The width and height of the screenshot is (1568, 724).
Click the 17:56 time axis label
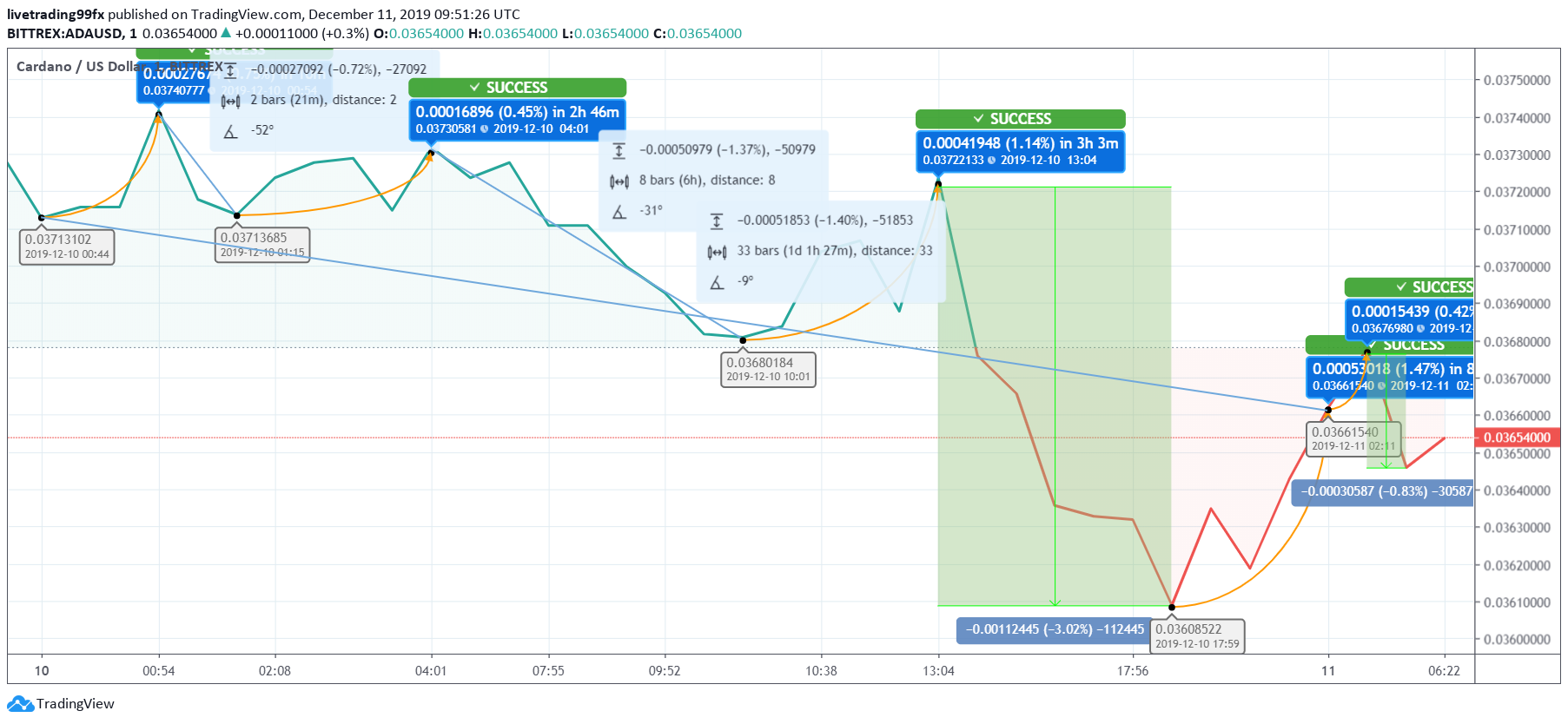pyautogui.click(x=1133, y=671)
